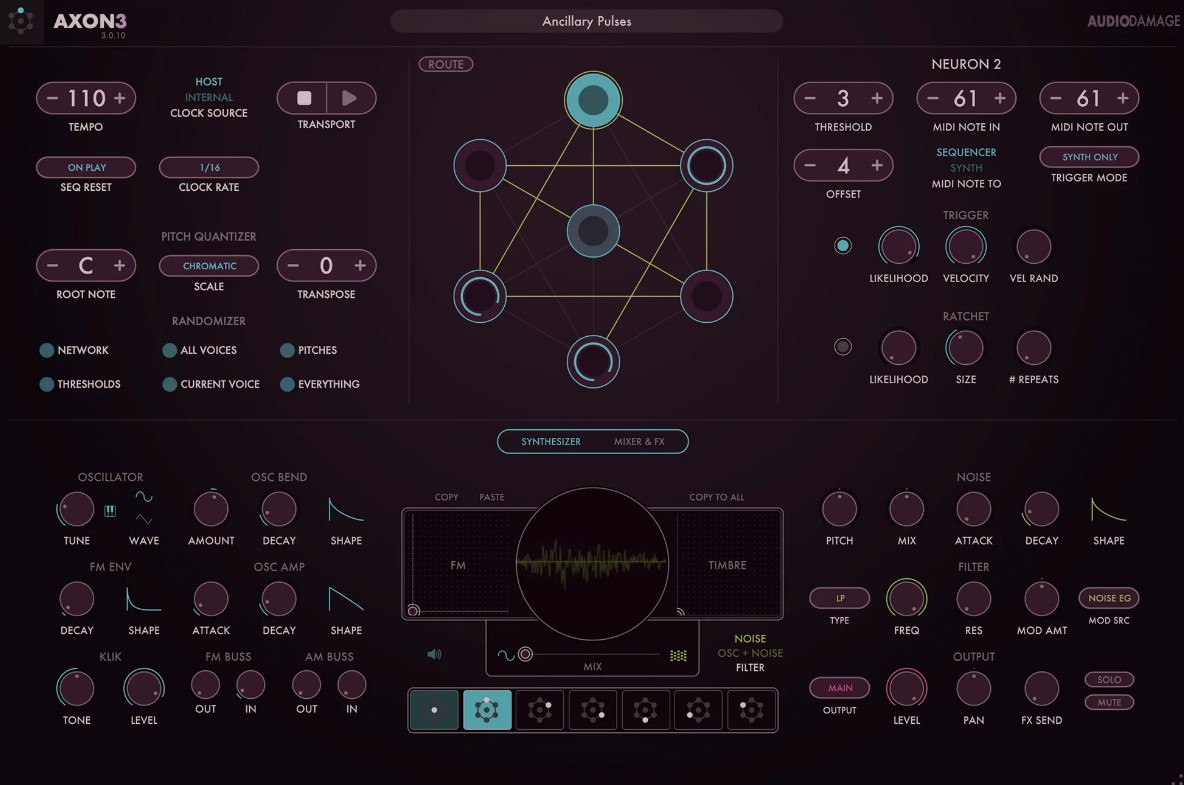Image resolution: width=1184 pixels, height=785 pixels.
Task: Increase the tempo with plus
Action: point(119,98)
